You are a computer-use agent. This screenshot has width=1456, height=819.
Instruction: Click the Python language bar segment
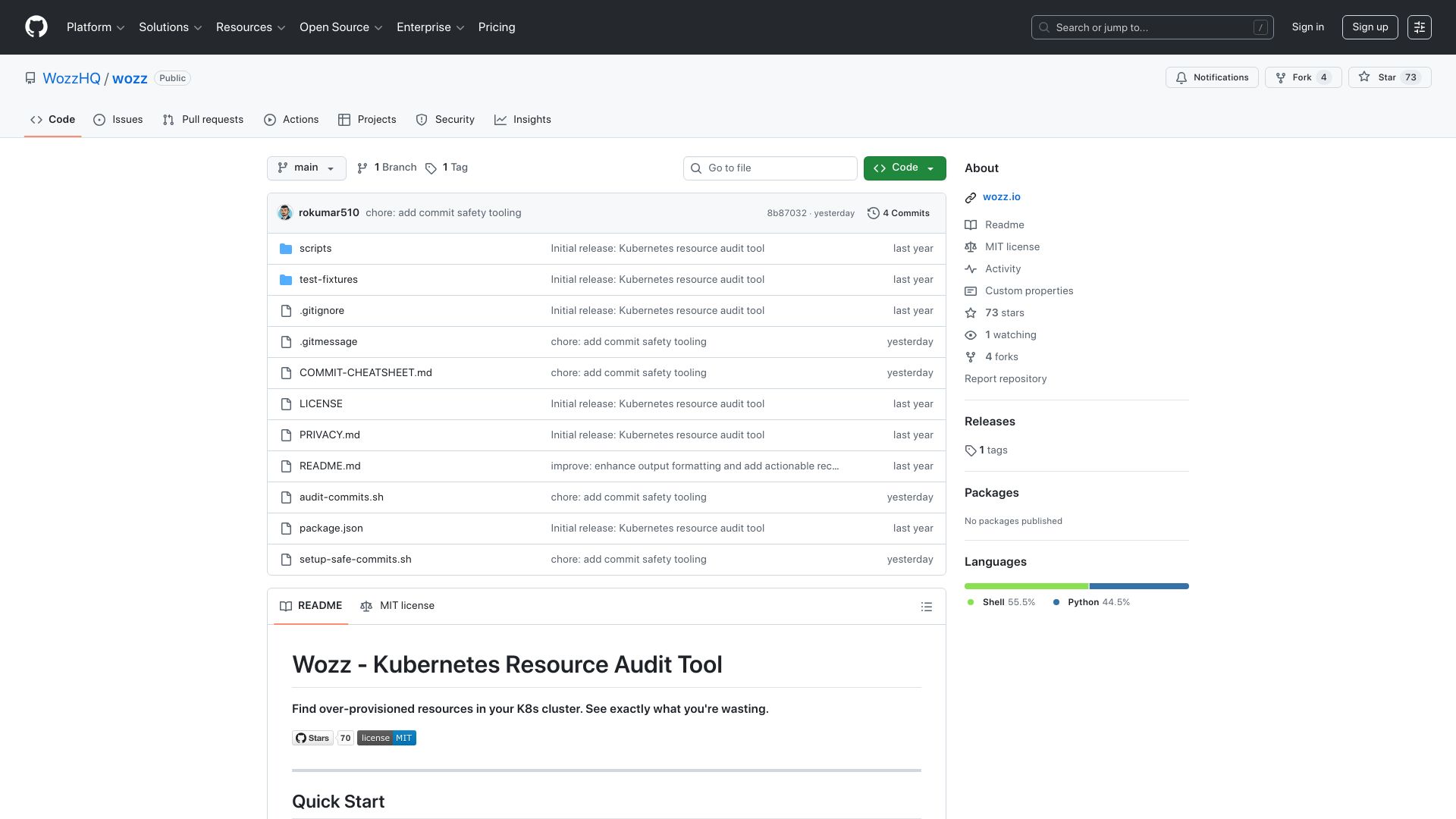(1139, 586)
